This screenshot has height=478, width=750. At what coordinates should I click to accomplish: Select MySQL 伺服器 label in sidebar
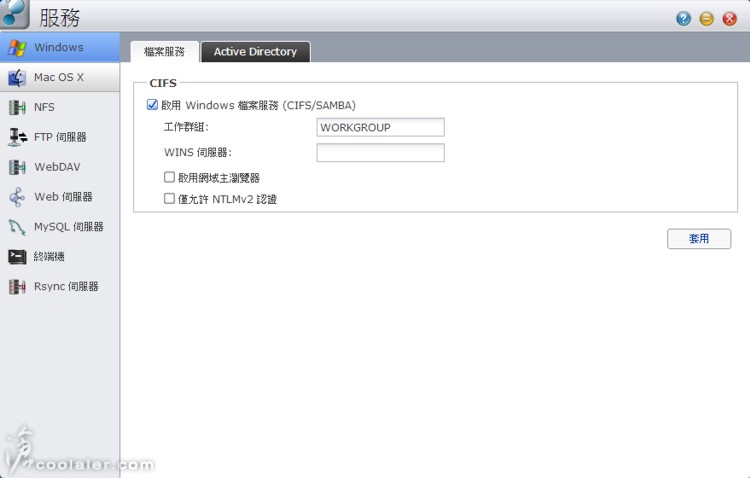tap(69, 227)
